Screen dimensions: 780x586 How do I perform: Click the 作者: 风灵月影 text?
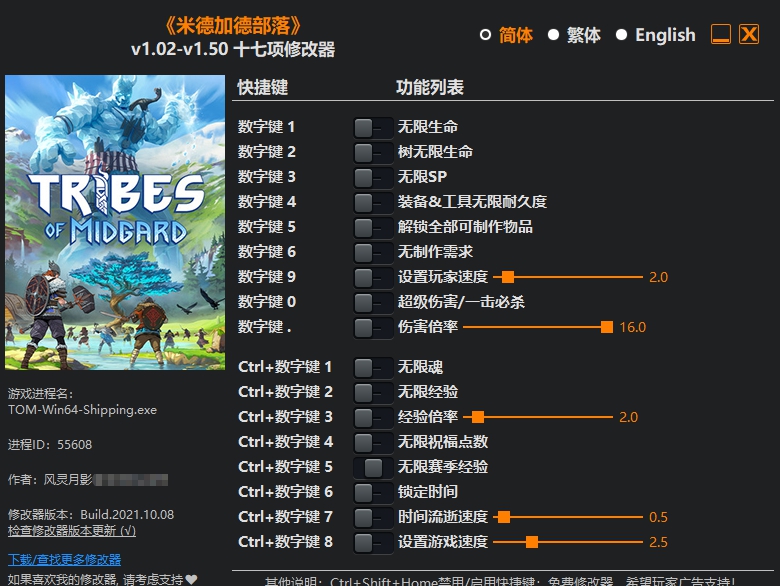point(50,480)
